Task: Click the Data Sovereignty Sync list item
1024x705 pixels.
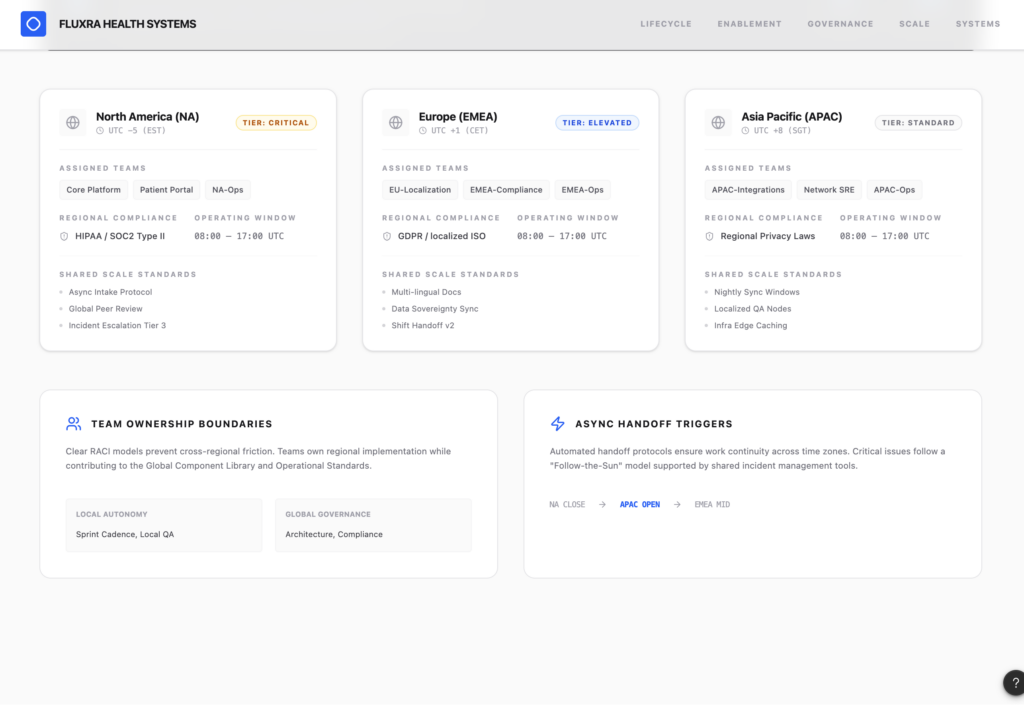Action: 435,309
